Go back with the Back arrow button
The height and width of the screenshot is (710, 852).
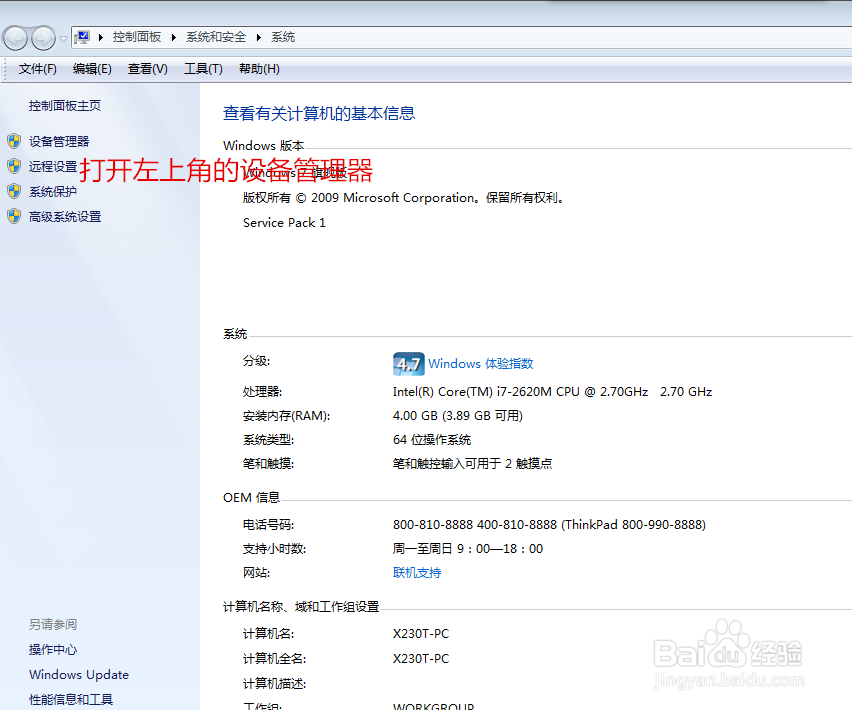tap(15, 39)
